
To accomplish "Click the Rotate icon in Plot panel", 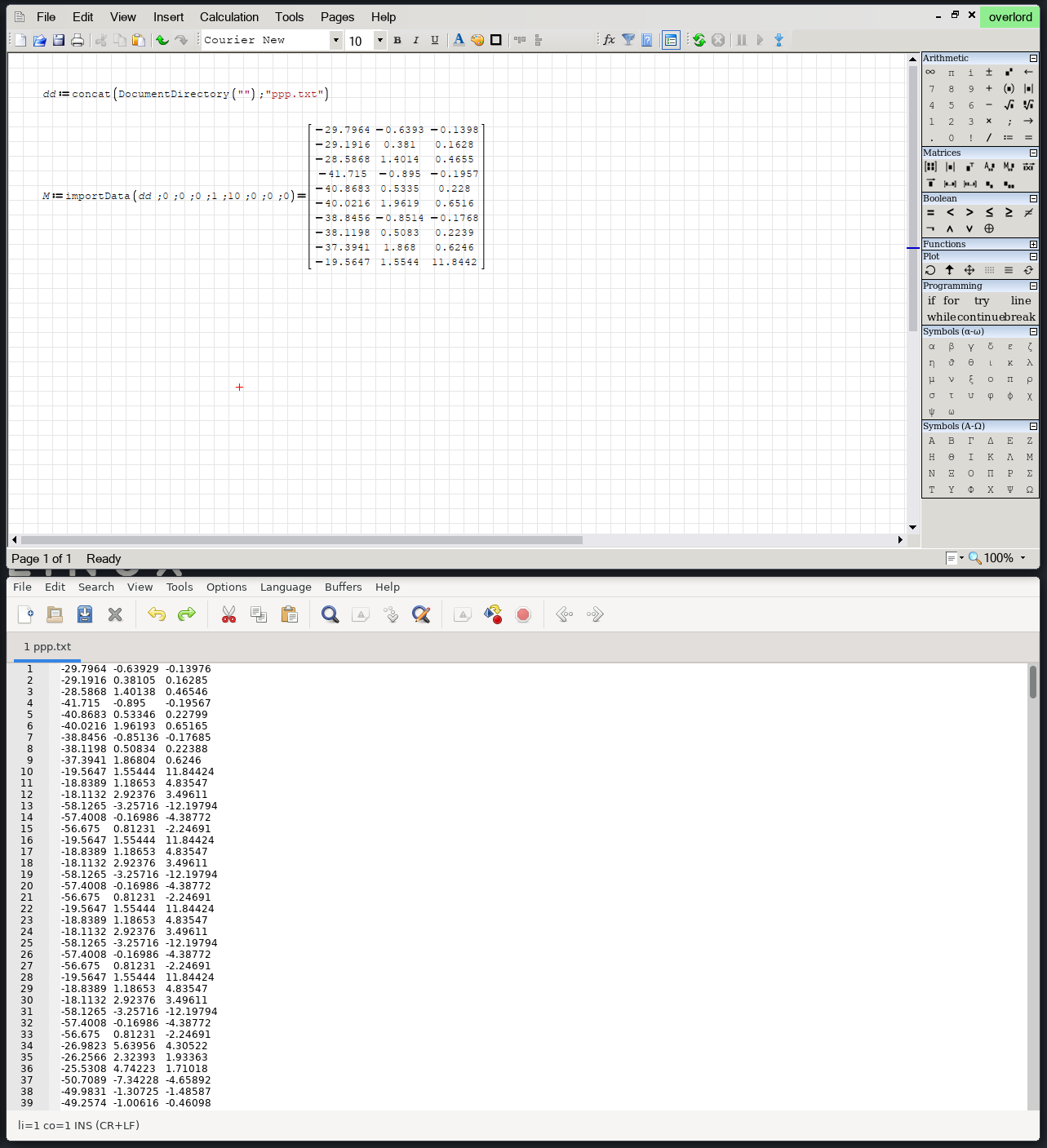I will pyautogui.click(x=930, y=270).
